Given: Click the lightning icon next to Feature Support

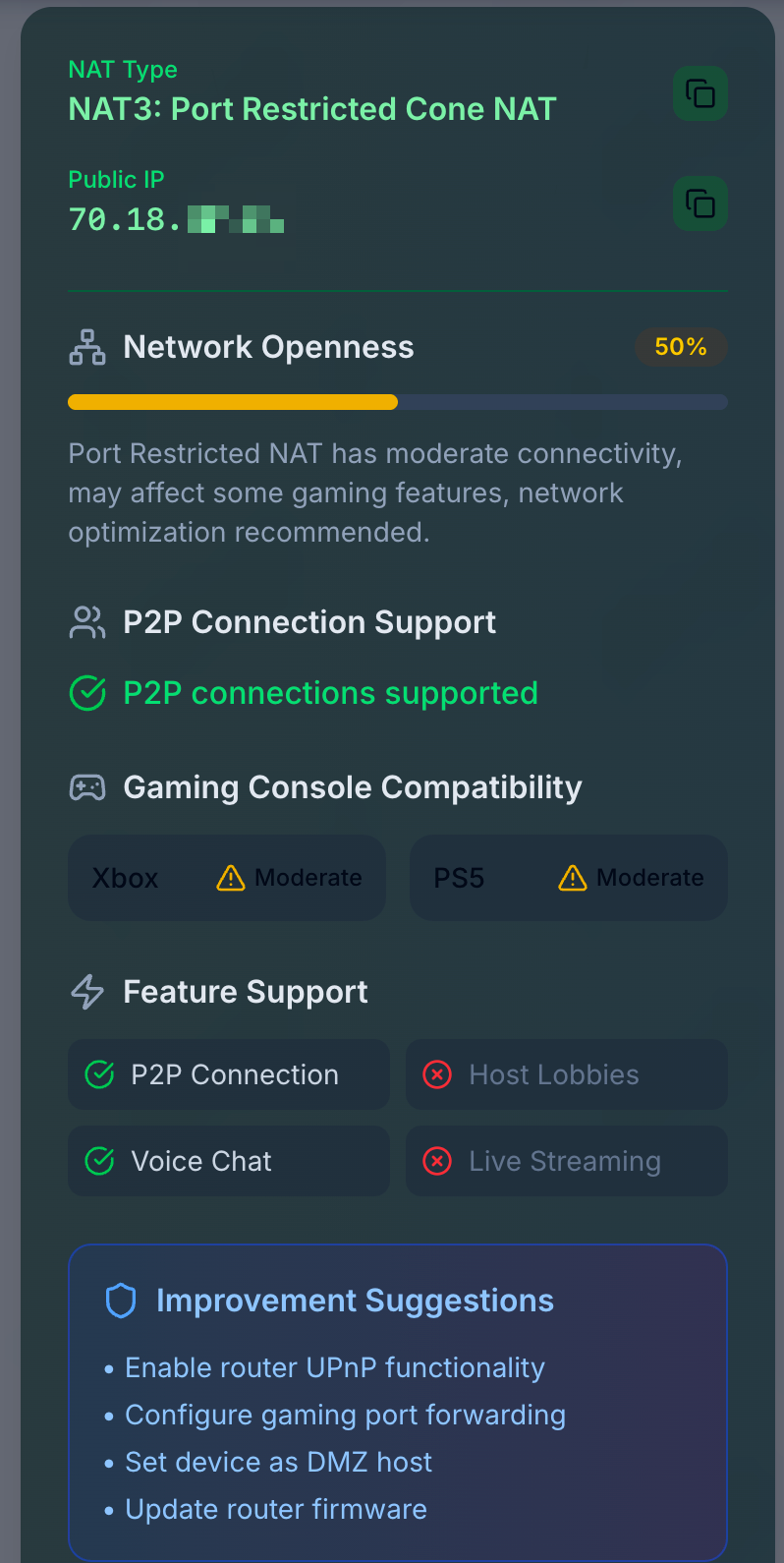Looking at the screenshot, I should click(86, 992).
